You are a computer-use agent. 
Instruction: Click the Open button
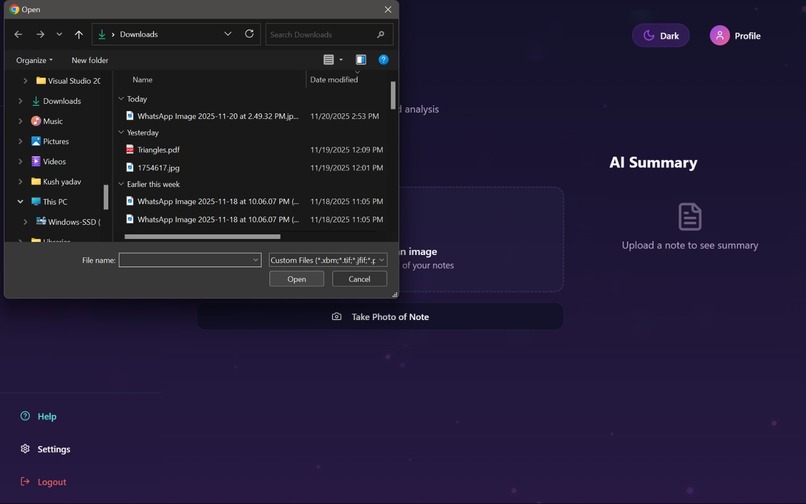tap(297, 279)
